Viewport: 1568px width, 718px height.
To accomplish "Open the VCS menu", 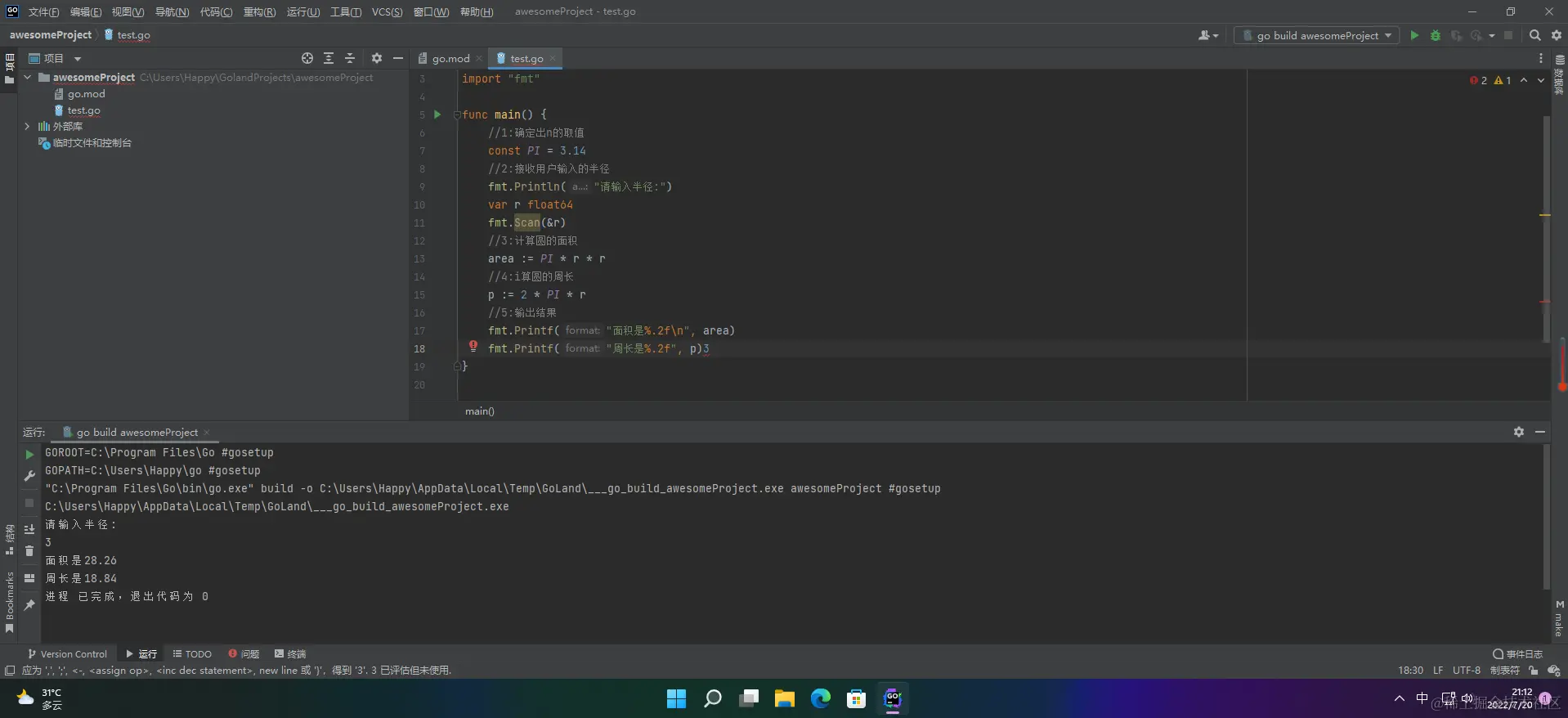I will click(387, 11).
